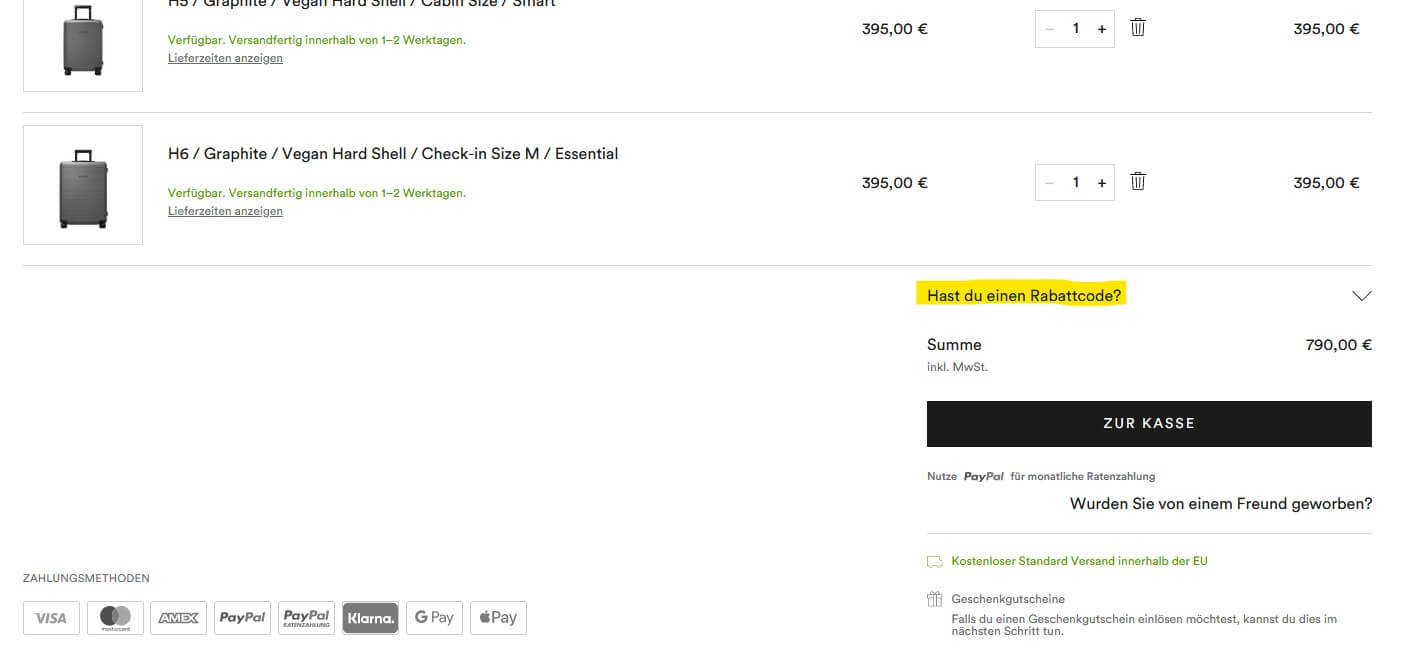Remove H6 Check-in Size M from cart

tap(1138, 182)
